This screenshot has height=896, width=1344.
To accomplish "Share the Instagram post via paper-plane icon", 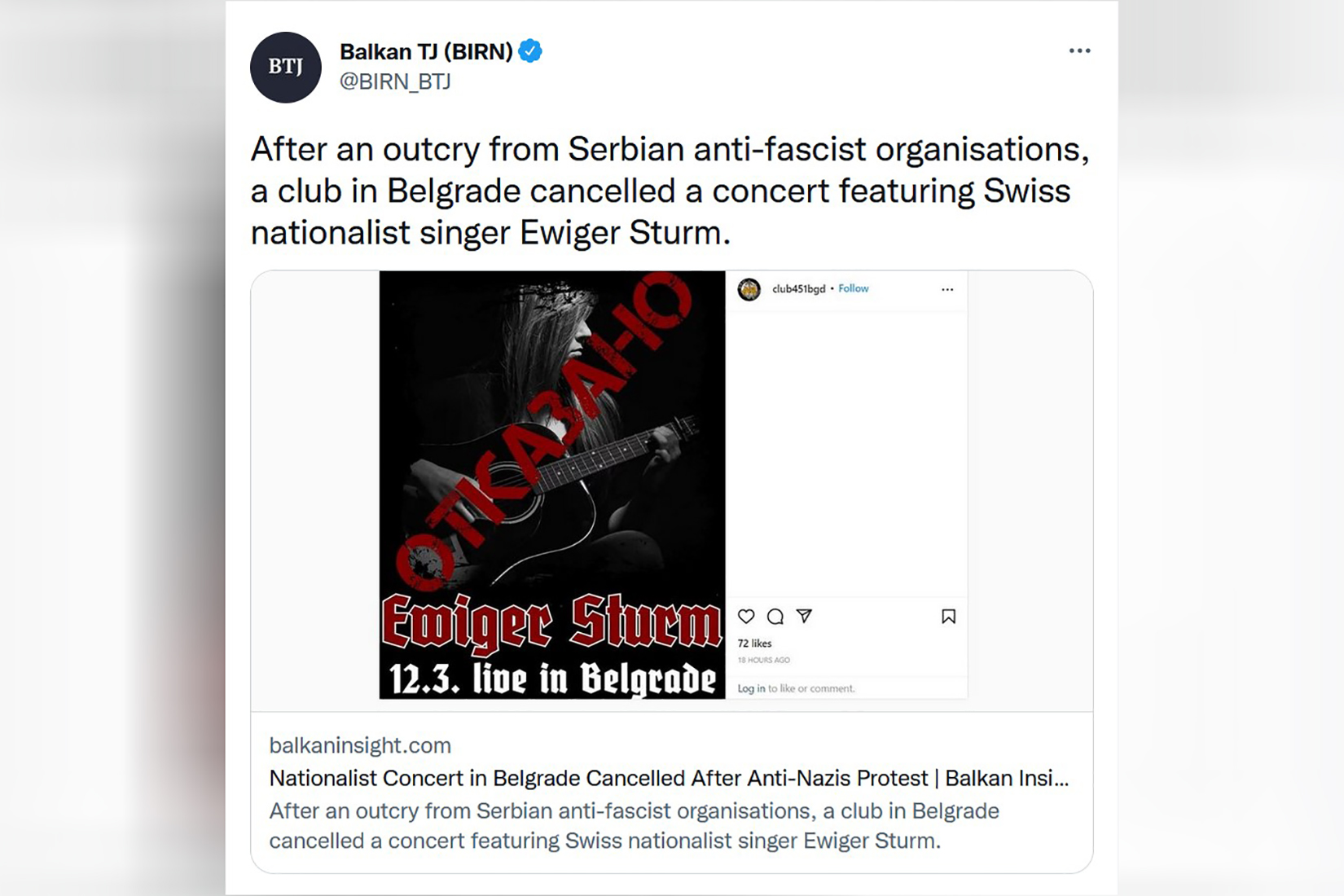I will coord(804,616).
